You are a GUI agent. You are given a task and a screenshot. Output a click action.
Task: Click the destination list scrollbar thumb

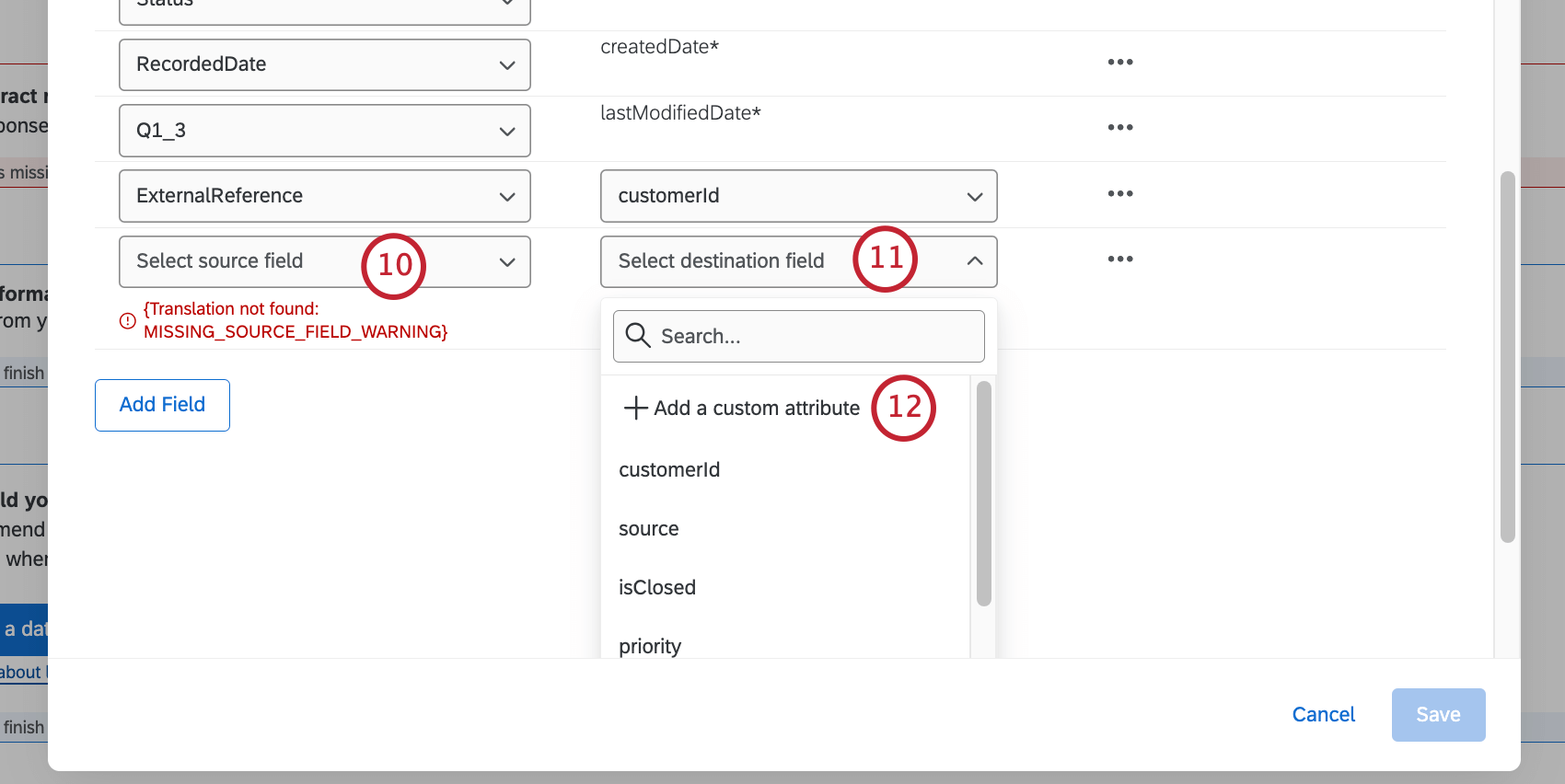pyautogui.click(x=983, y=493)
